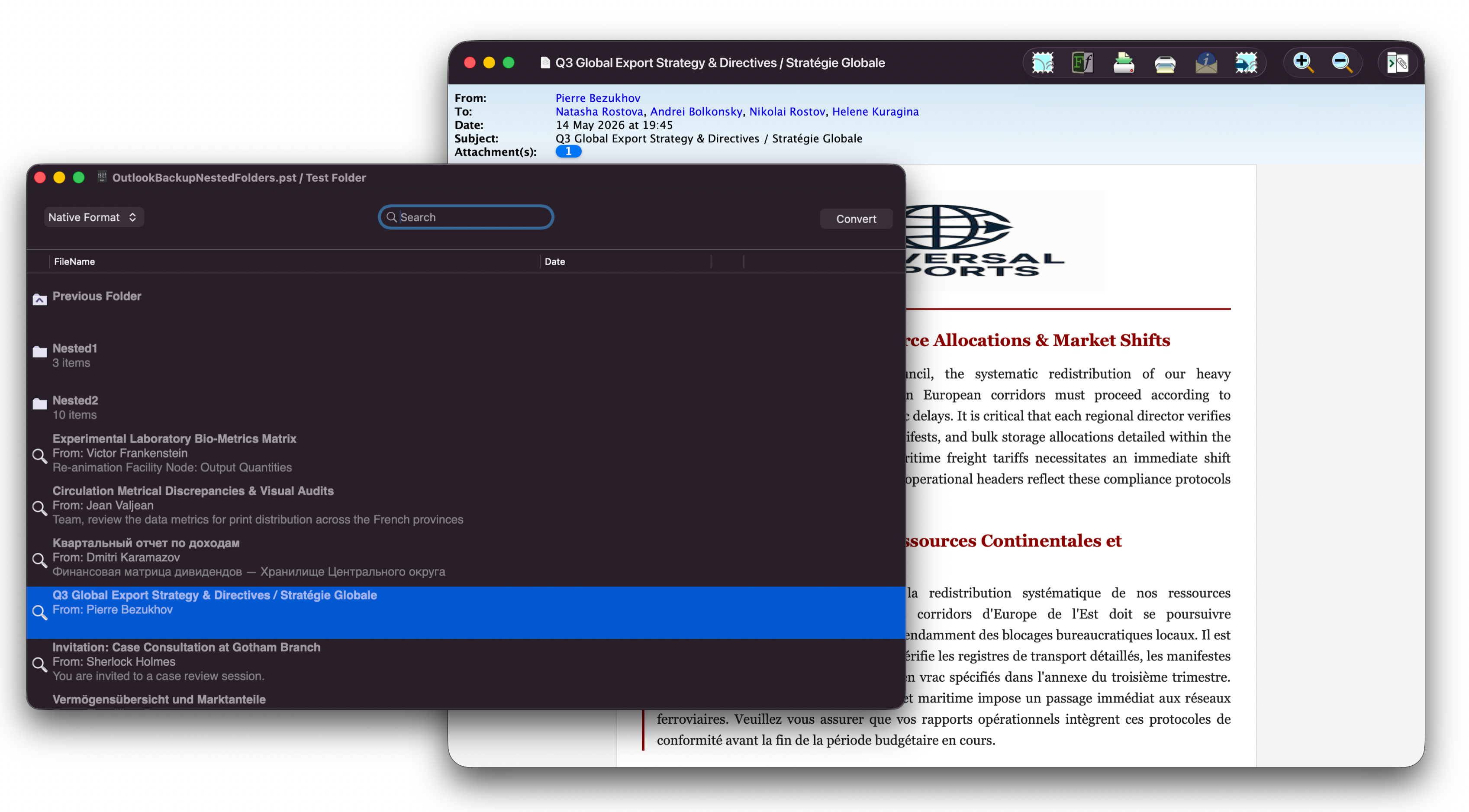
Task: Select the highlighted Q3 Global Export Strategy email
Action: [466, 612]
